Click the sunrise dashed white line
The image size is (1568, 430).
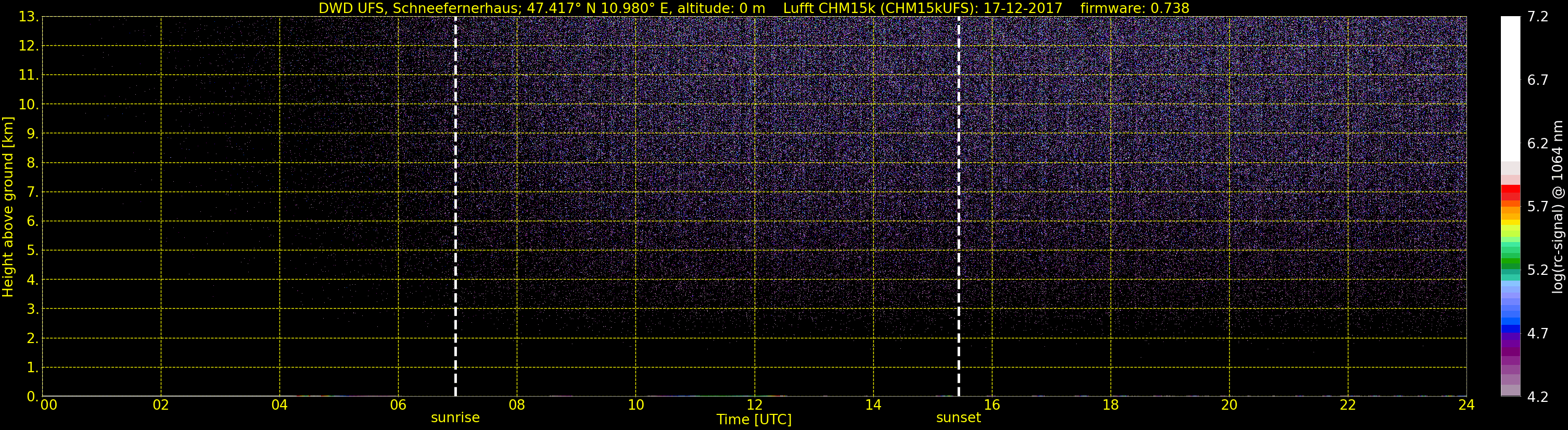coord(455,207)
